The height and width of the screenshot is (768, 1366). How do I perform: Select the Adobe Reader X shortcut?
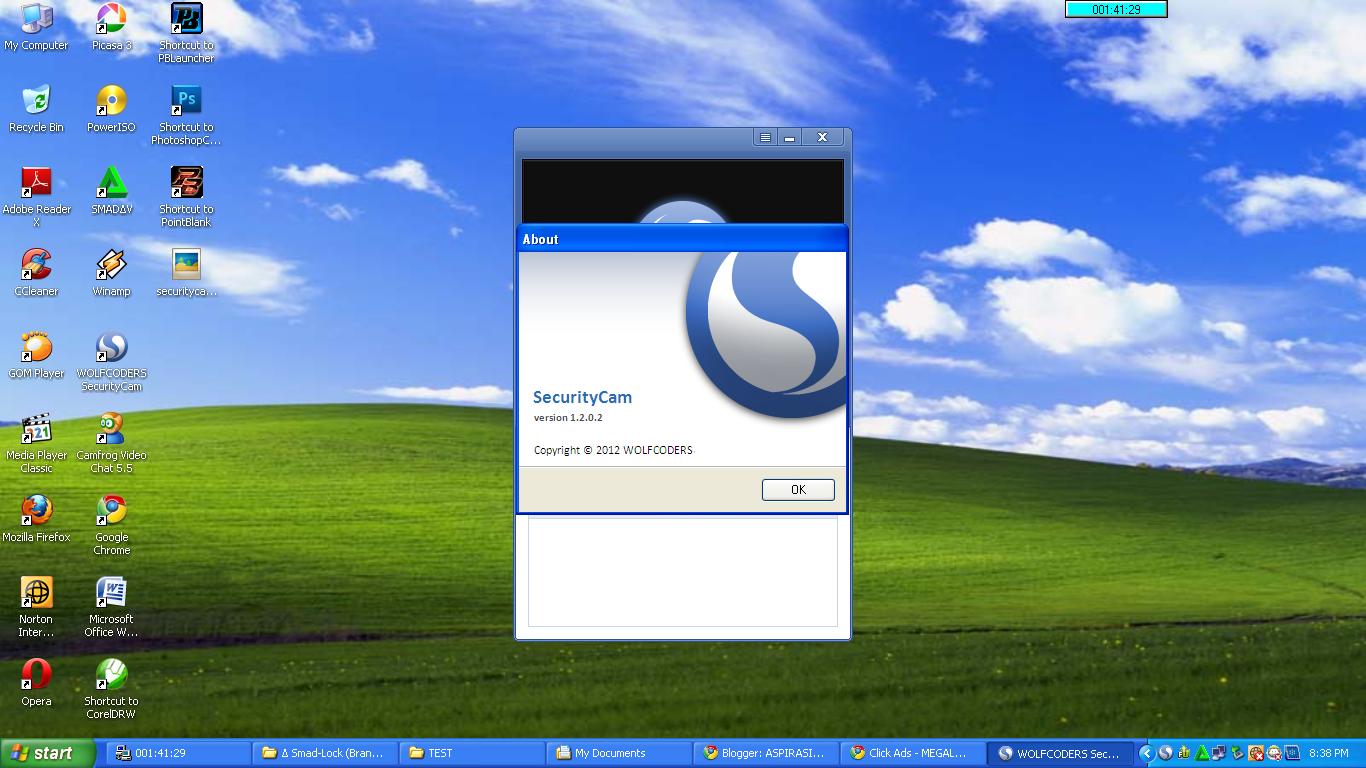pyautogui.click(x=37, y=197)
